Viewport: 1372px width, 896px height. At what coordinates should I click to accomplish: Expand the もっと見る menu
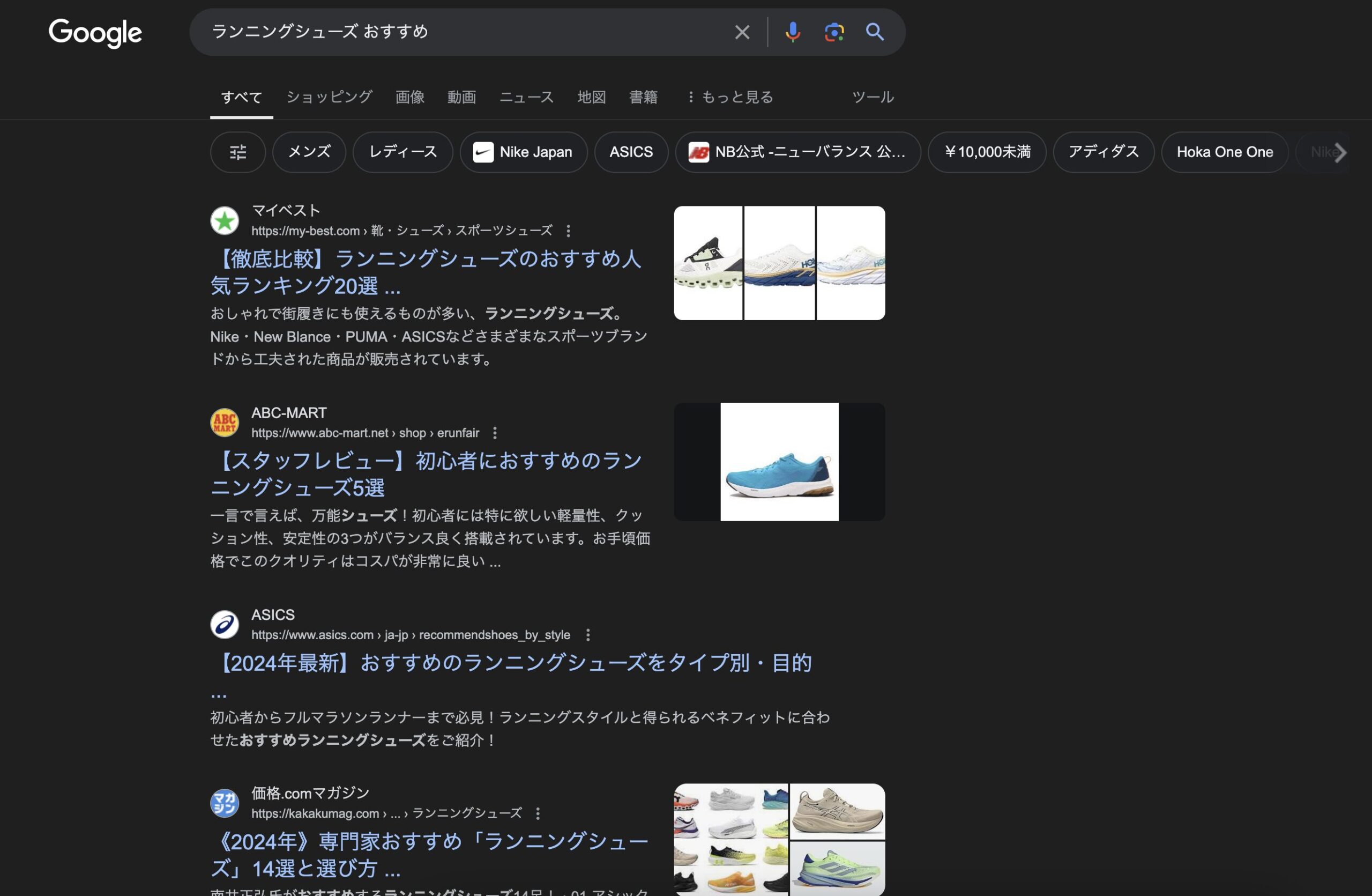coord(730,97)
